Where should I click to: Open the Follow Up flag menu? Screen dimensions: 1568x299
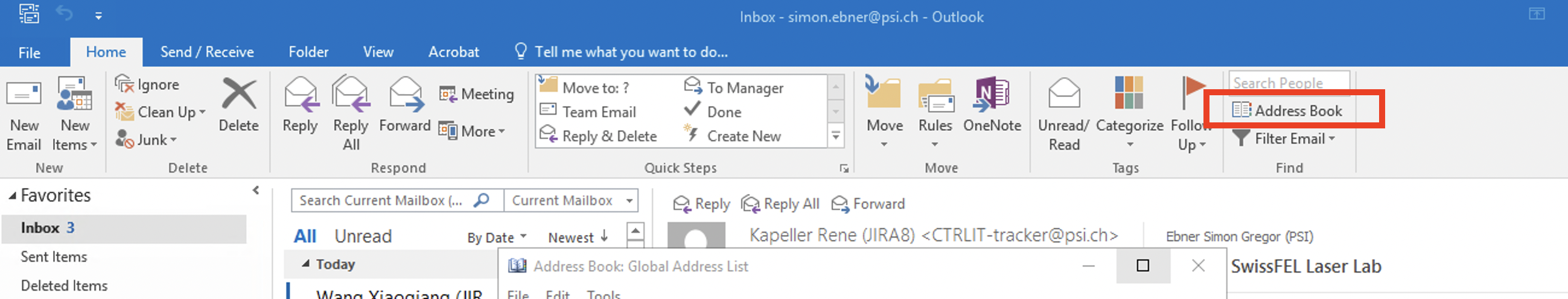point(1191,115)
